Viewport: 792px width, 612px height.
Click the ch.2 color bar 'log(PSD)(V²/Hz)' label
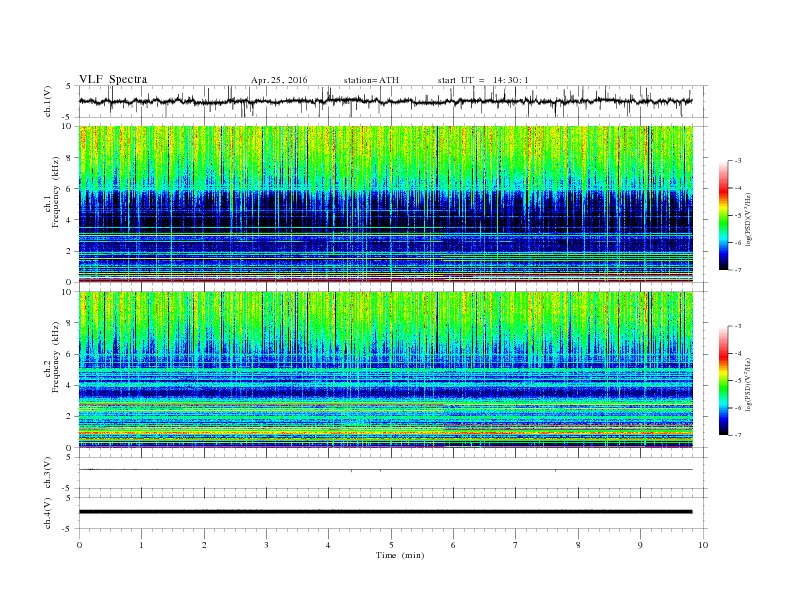pyautogui.click(x=749, y=384)
